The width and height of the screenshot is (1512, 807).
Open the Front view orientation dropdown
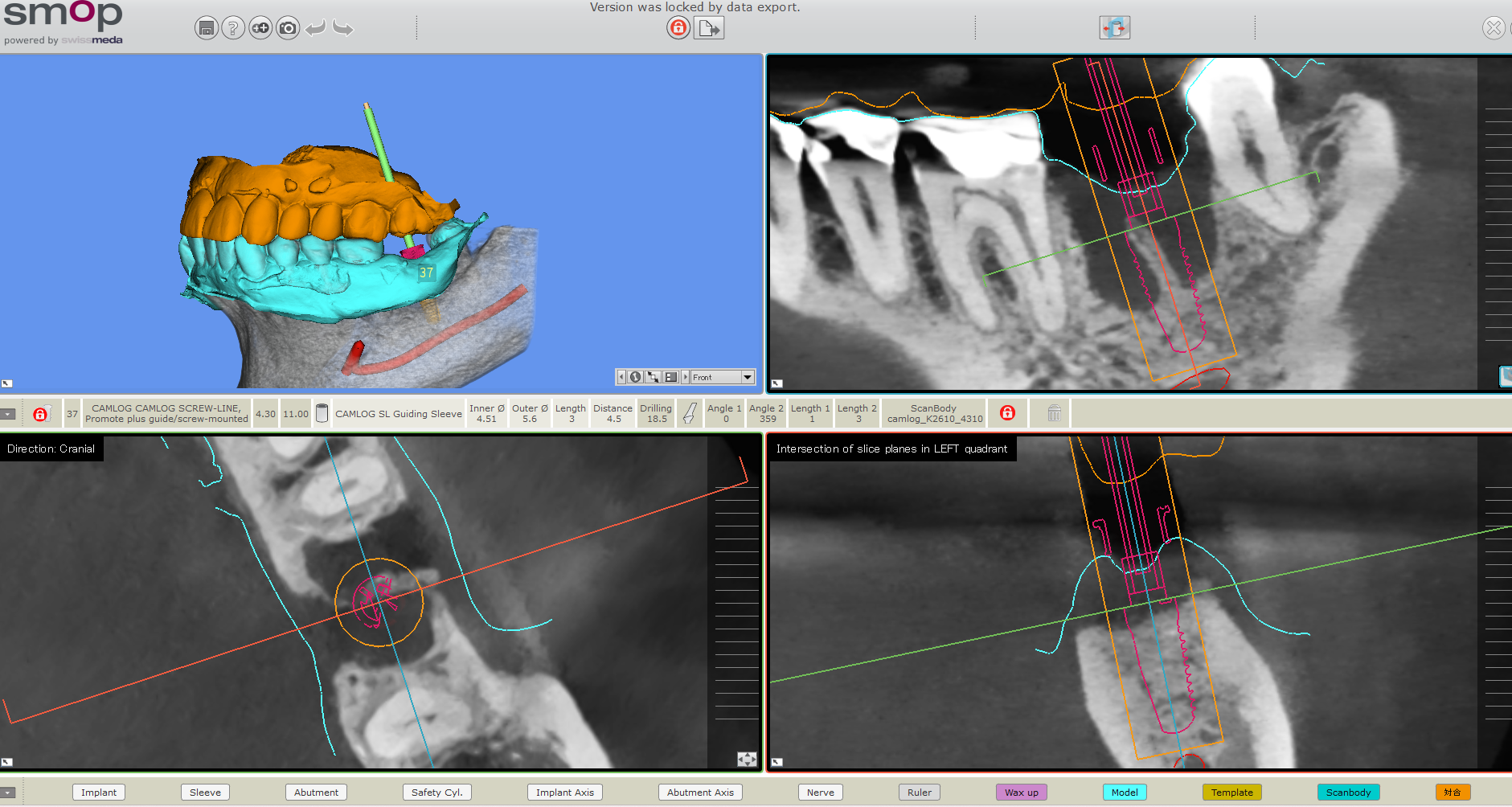[x=747, y=377]
